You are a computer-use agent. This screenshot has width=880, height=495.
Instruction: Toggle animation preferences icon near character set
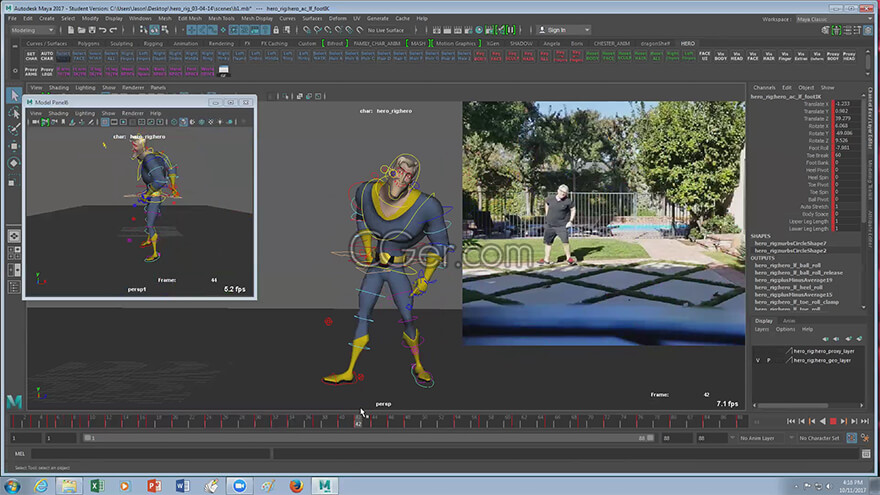(x=865, y=438)
